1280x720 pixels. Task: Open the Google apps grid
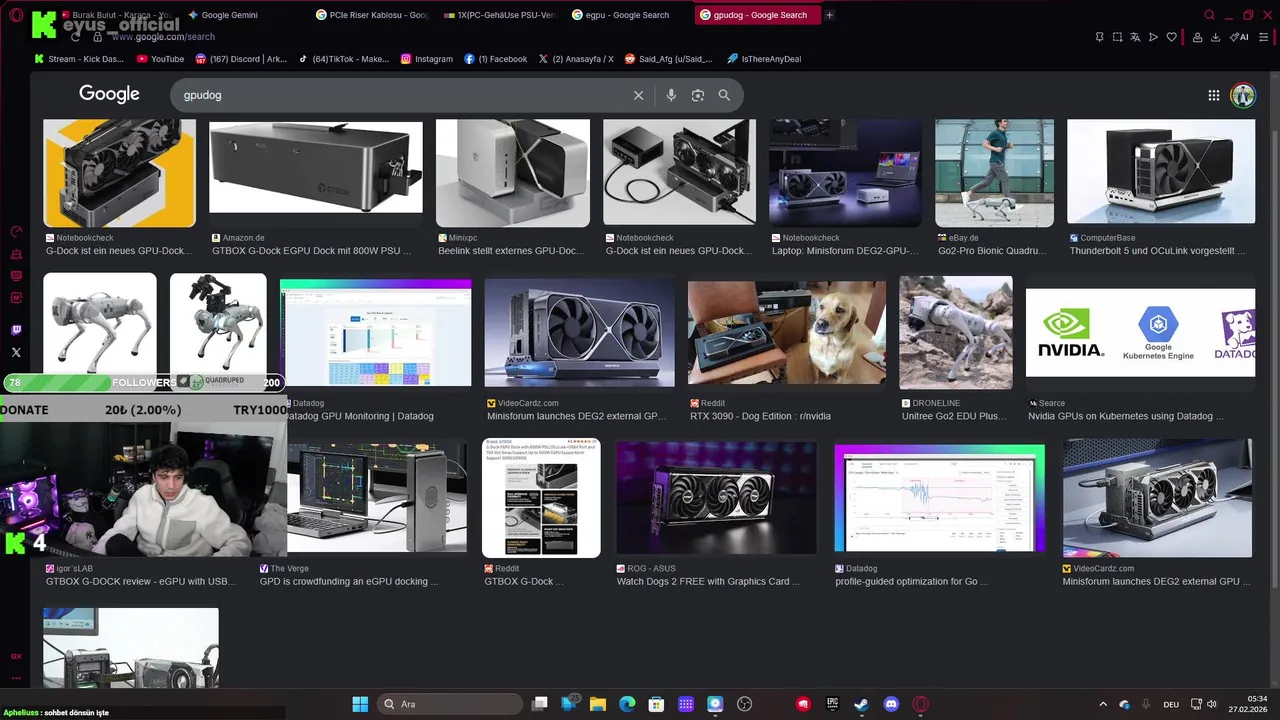coord(1214,95)
